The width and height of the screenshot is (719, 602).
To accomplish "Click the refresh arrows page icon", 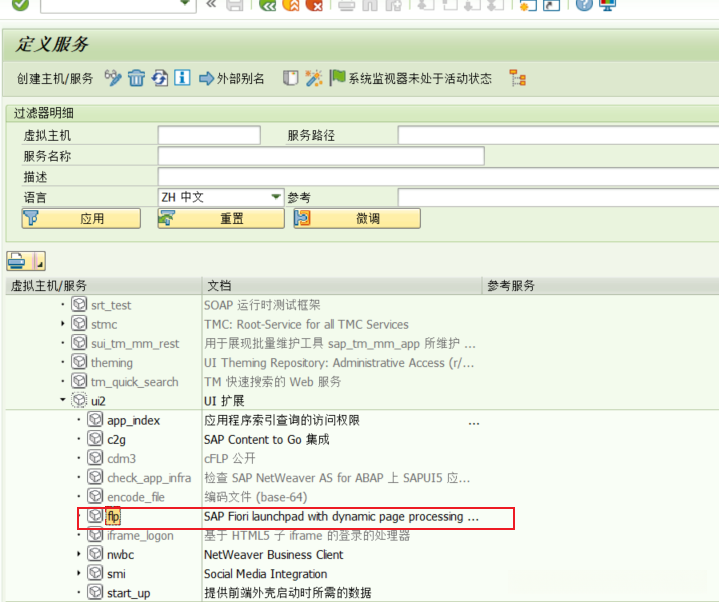I will point(160,78).
